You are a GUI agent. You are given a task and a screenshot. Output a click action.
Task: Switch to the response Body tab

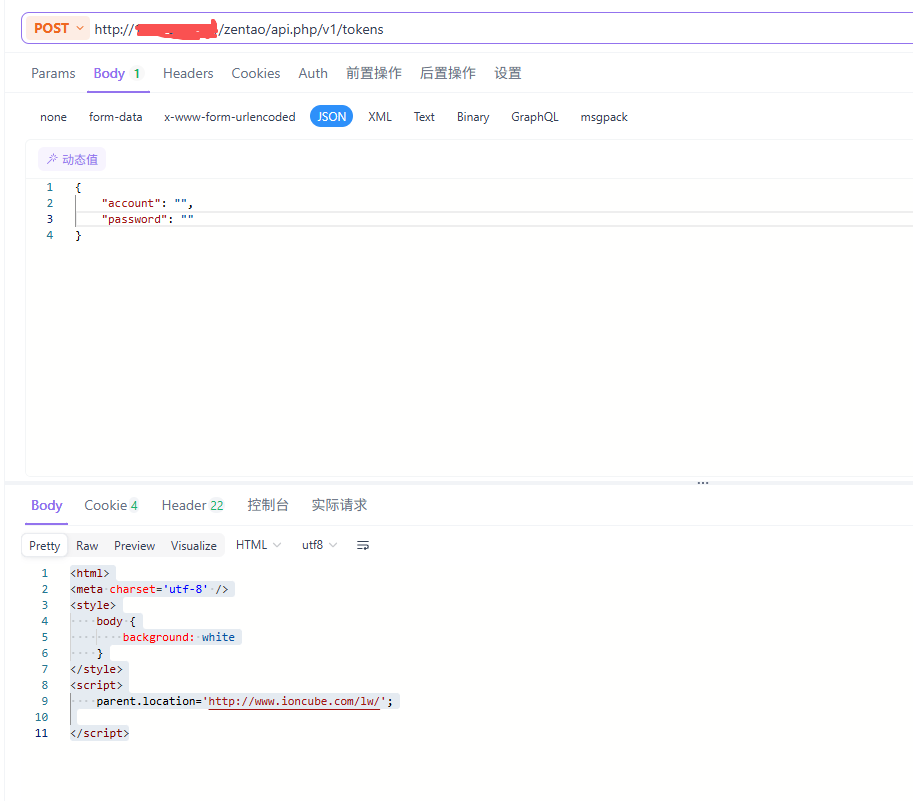point(47,505)
